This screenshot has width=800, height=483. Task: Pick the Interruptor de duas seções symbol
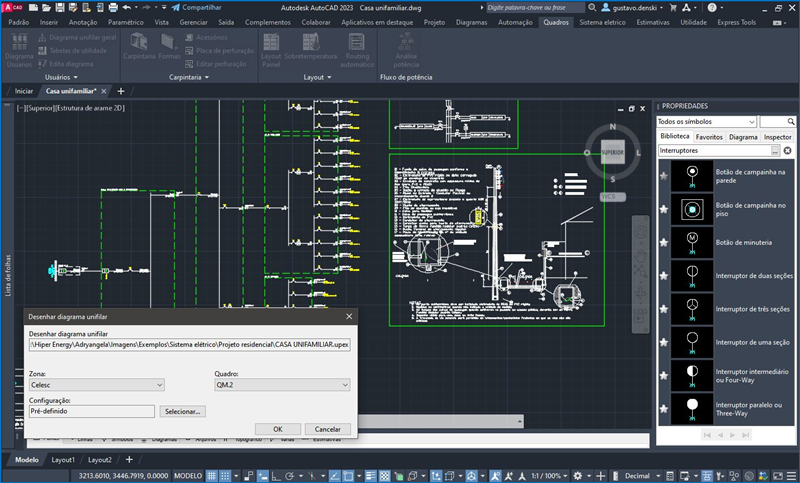(x=690, y=275)
